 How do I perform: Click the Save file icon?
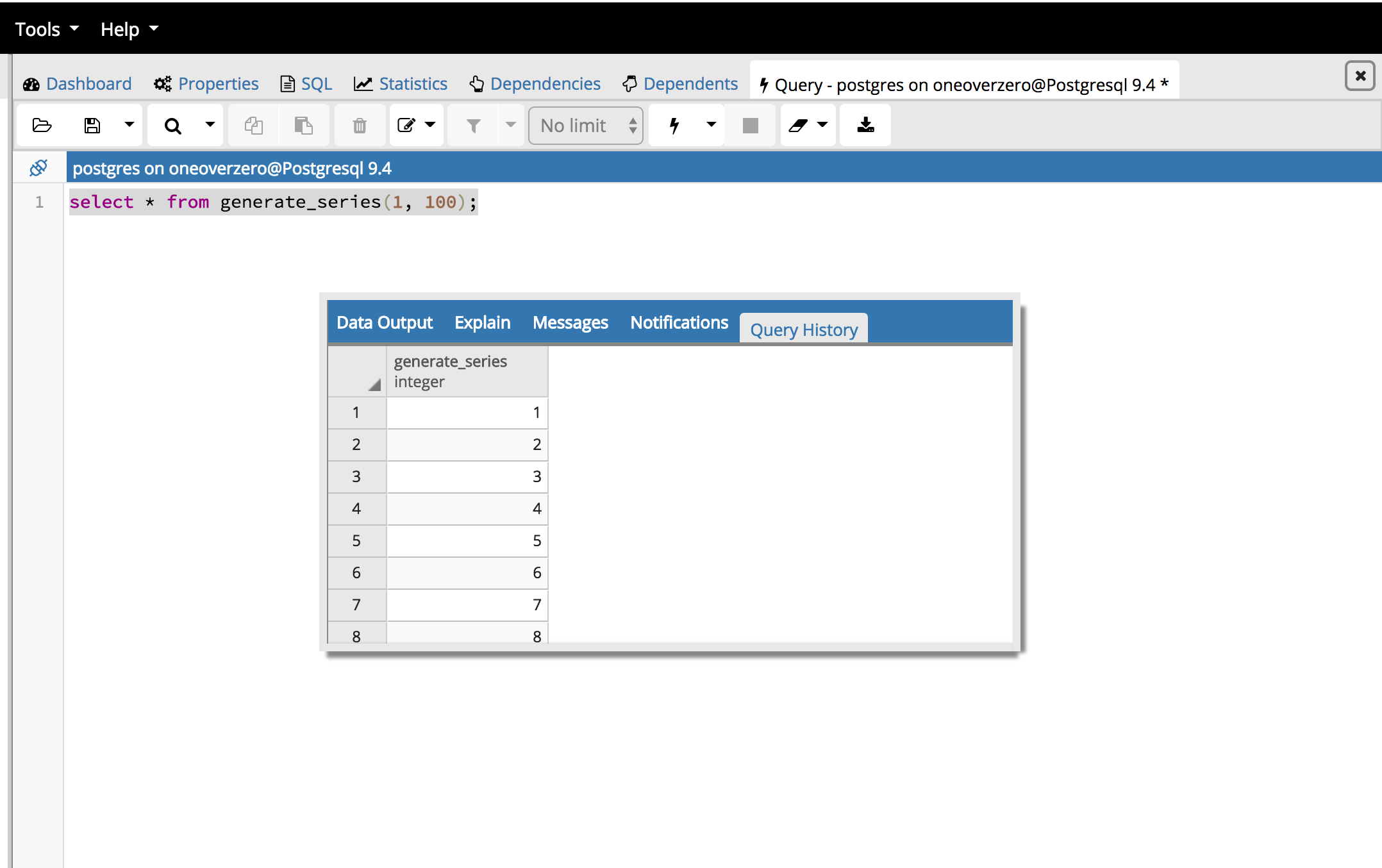click(92, 125)
